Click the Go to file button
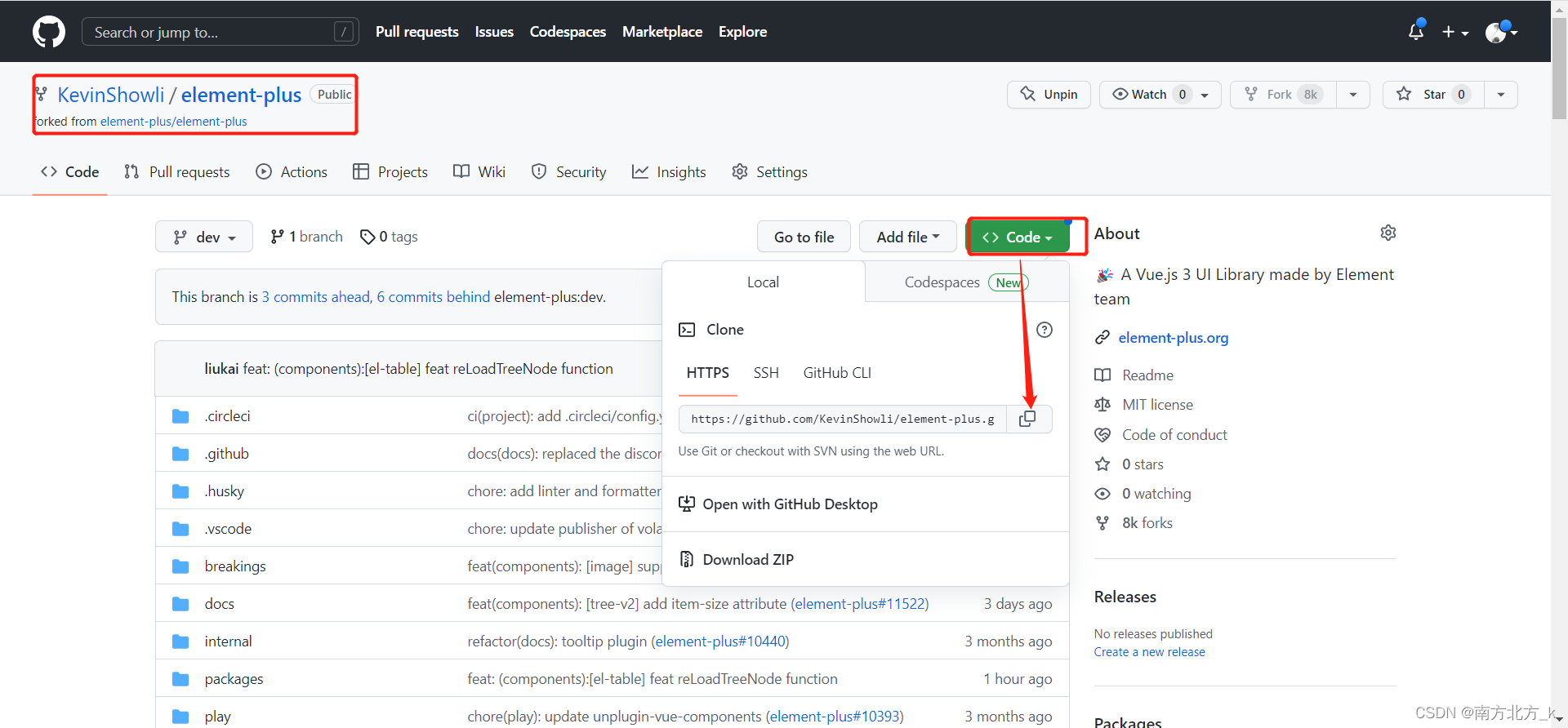Screen dimensions: 1568x728 coord(804,237)
